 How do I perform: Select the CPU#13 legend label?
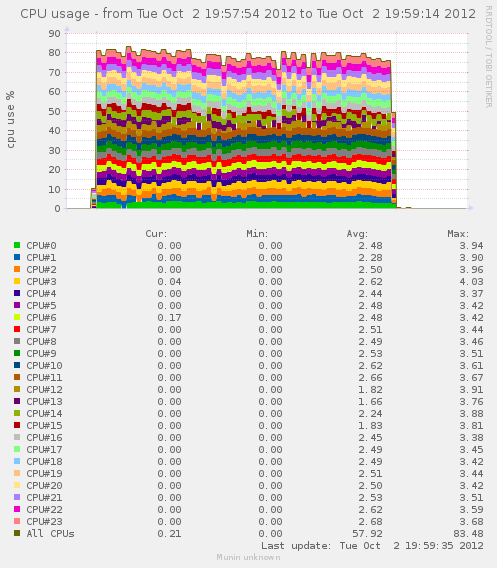coord(44,401)
